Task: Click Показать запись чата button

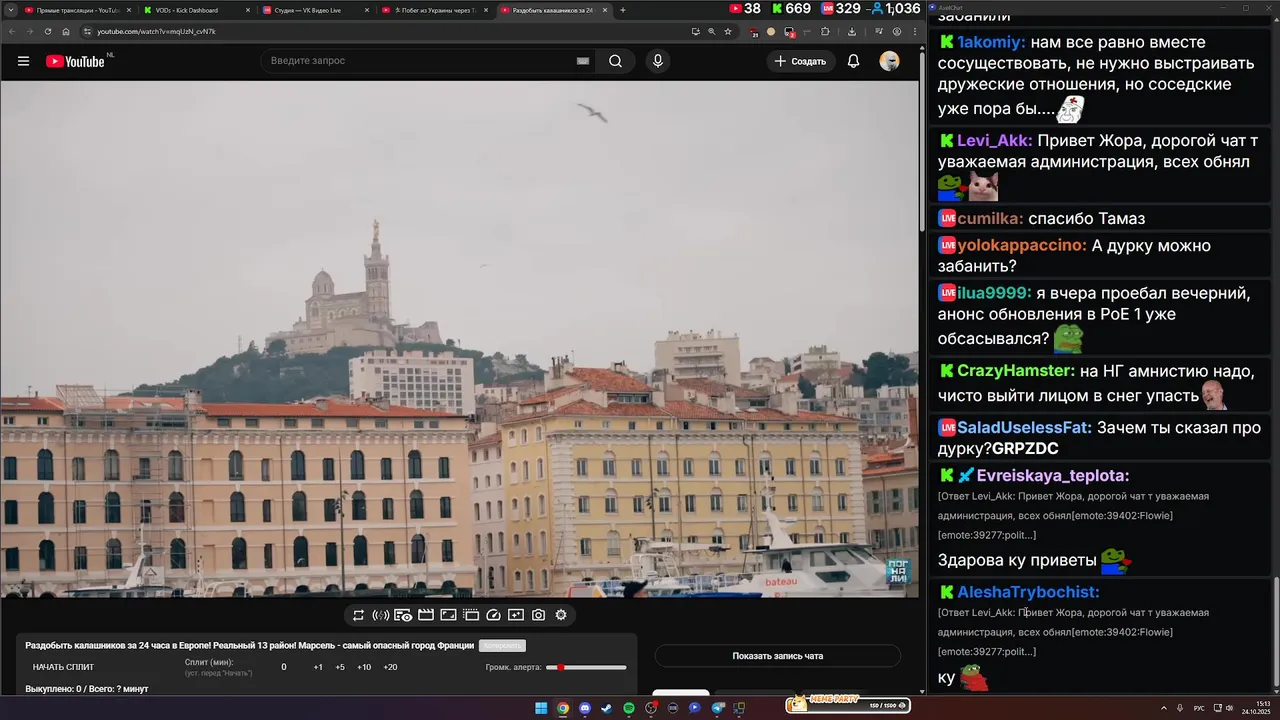Action: (x=778, y=656)
